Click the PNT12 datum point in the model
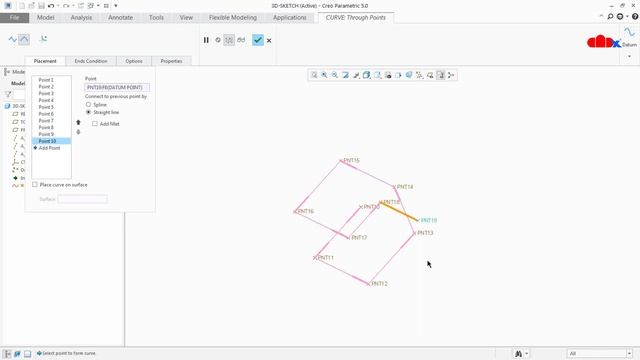The width and height of the screenshot is (640, 360). pyautogui.click(x=369, y=284)
